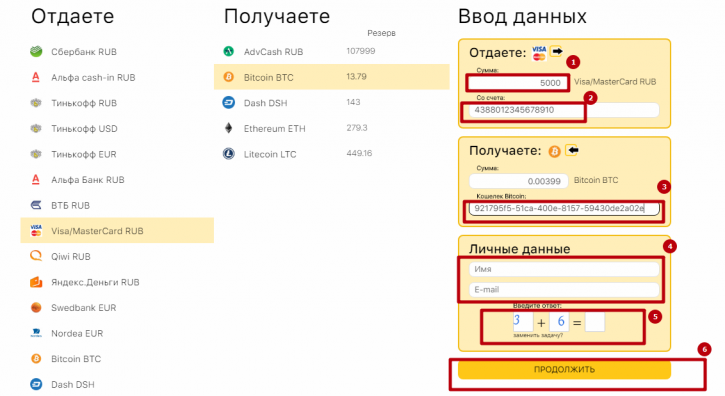The width and height of the screenshot is (725, 396).
Task: Click the 449.16 Litecoin reserve value
Action: [359, 153]
